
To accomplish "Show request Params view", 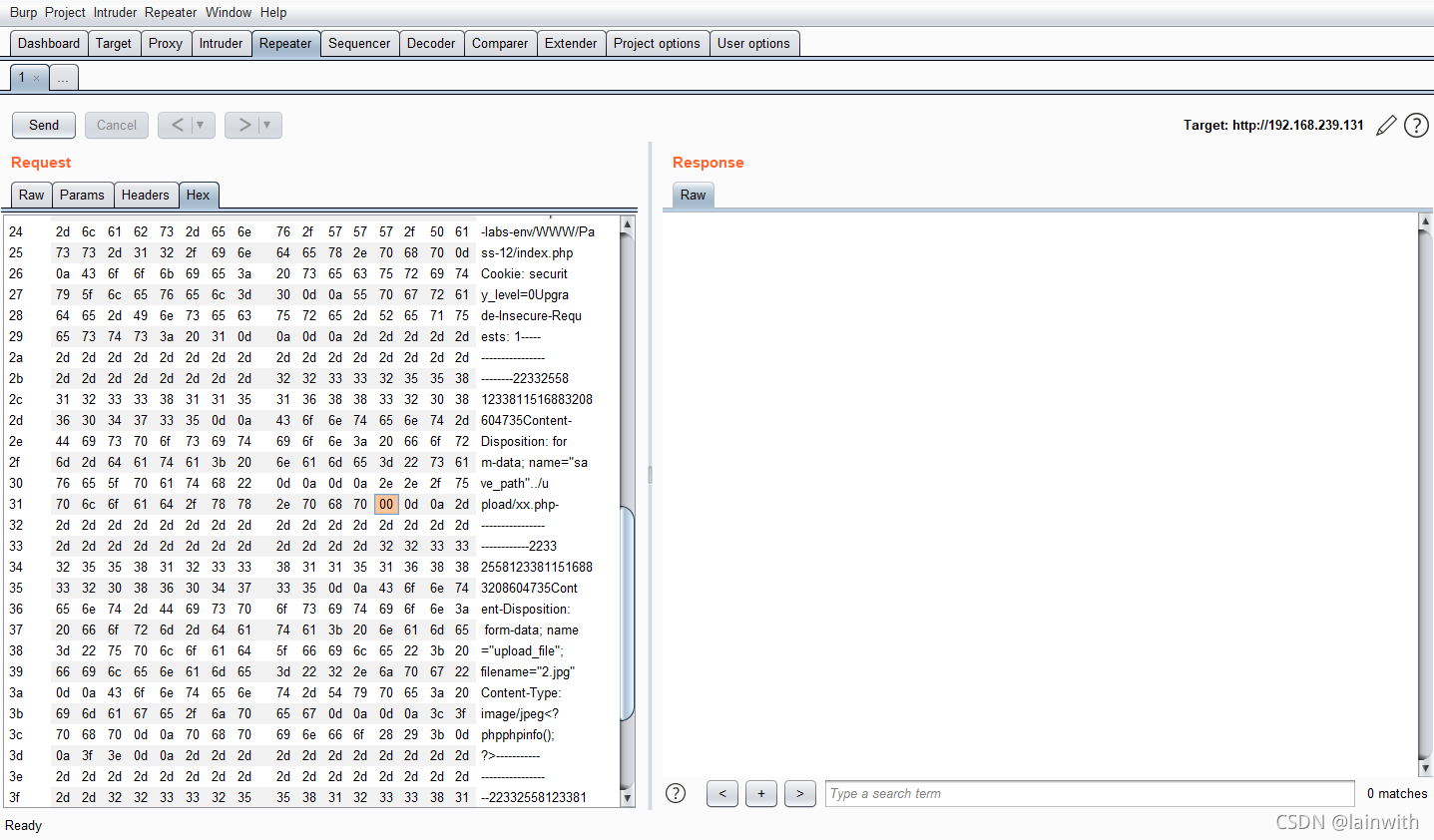I will (82, 195).
